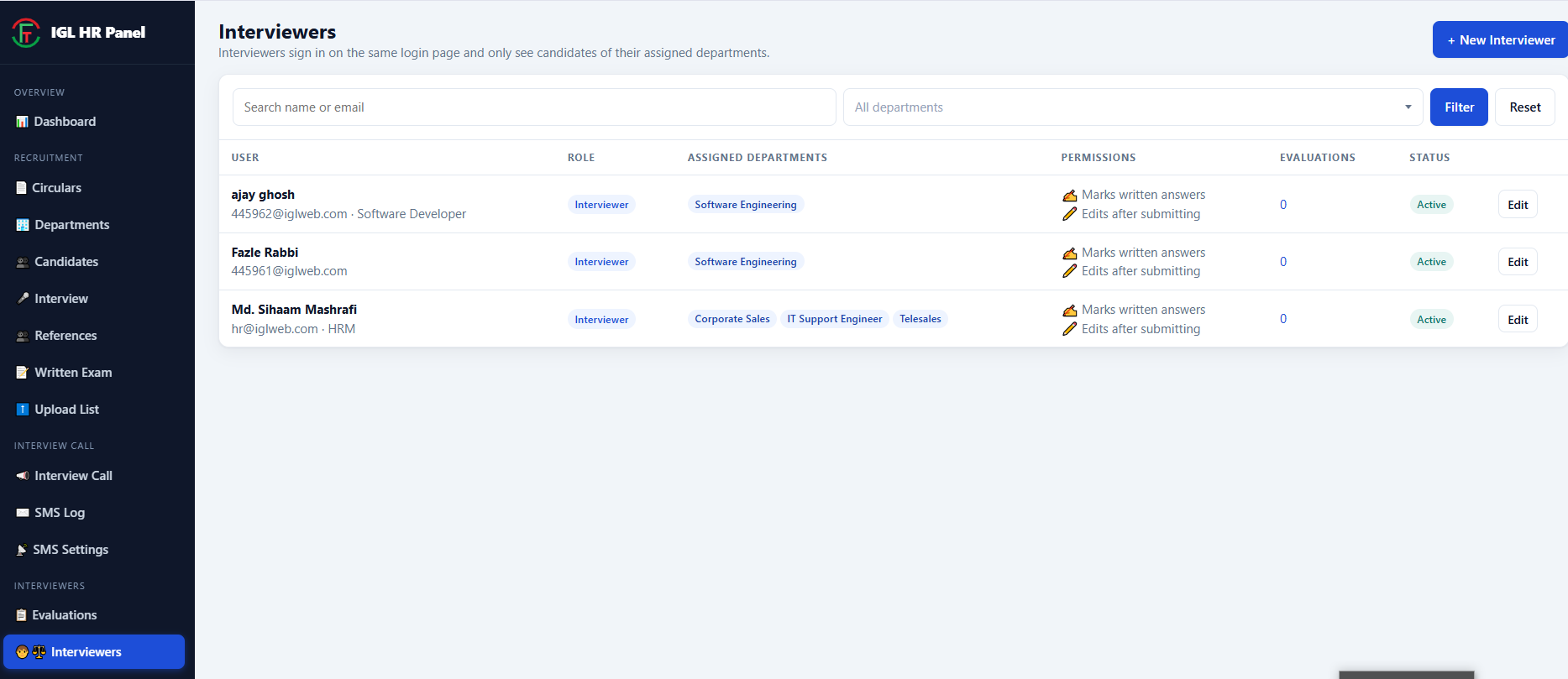1568x679 pixels.
Task: Click the Assigned Departments column header
Action: pos(758,158)
